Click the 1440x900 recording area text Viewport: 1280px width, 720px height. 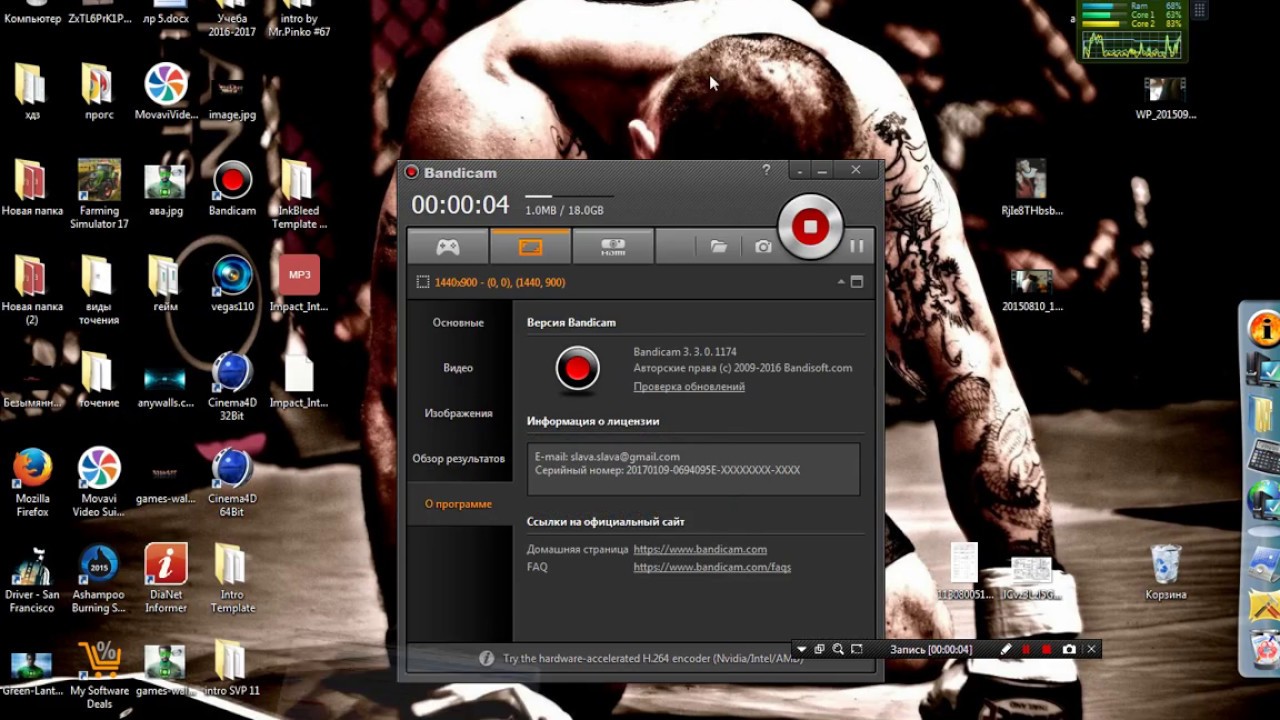(x=500, y=283)
